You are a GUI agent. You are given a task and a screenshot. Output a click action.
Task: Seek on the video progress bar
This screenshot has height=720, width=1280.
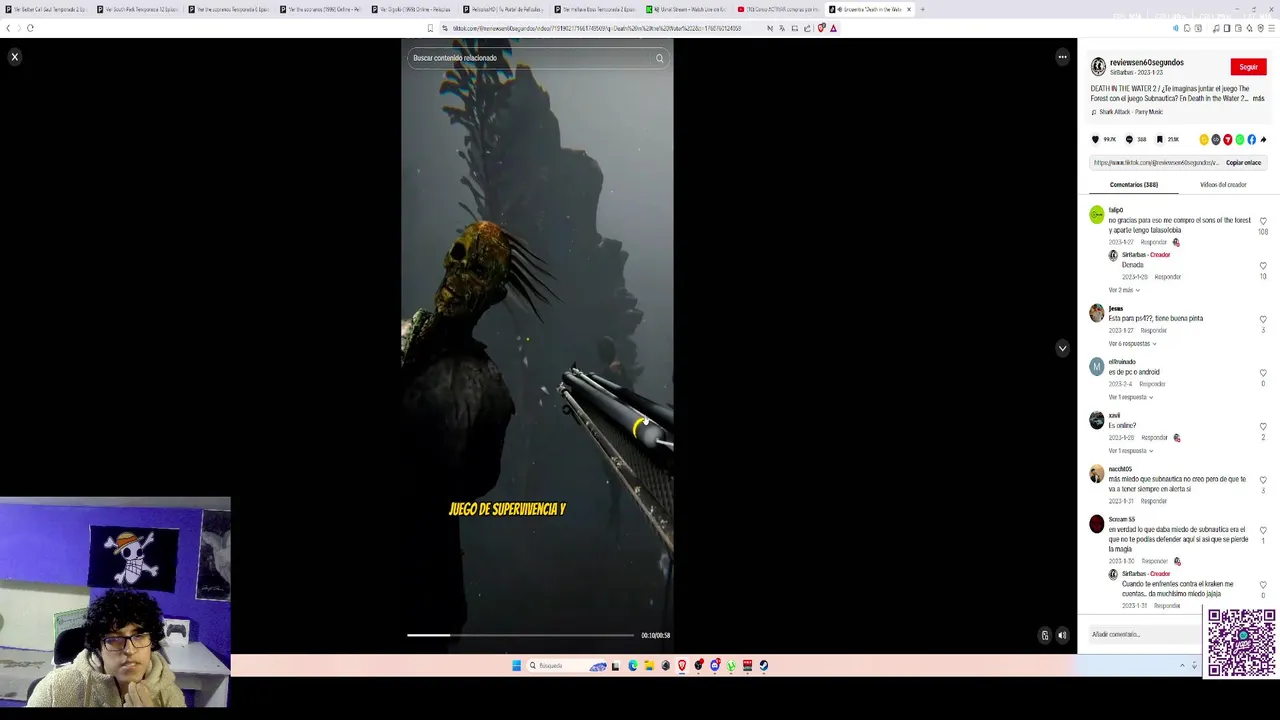(x=520, y=635)
